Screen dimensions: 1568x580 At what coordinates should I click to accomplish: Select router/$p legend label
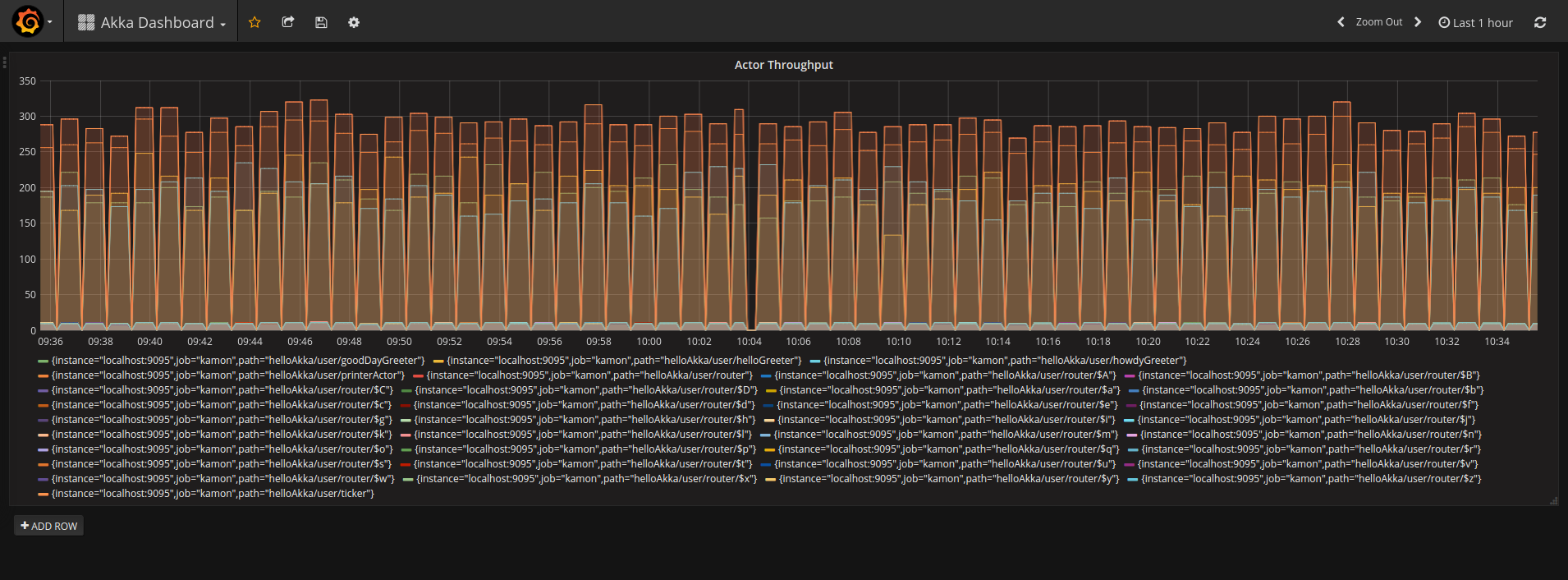point(585,449)
